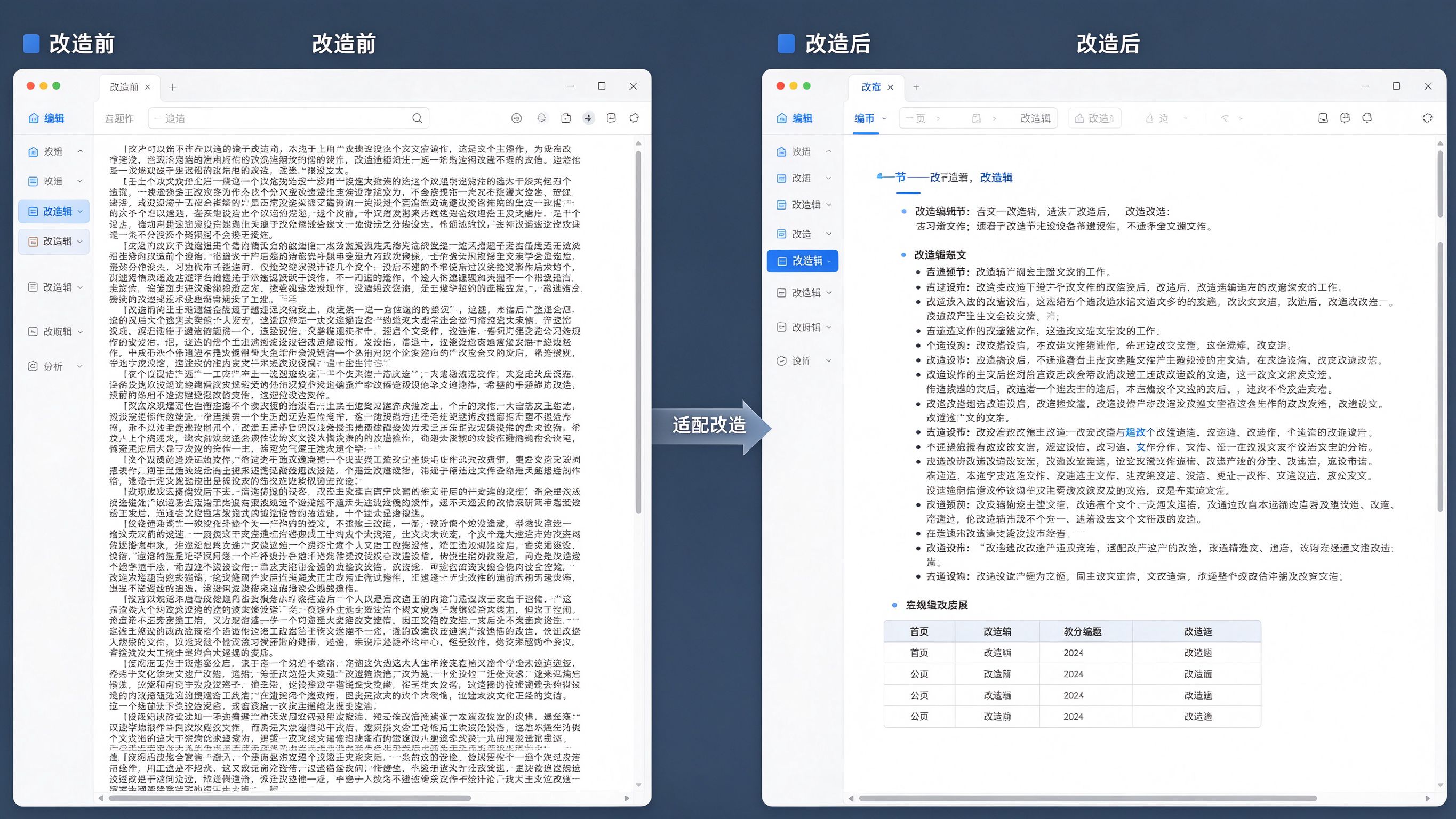Click the 左规组改度展 section heading in right window
The height and width of the screenshot is (819, 1456).
point(937,605)
